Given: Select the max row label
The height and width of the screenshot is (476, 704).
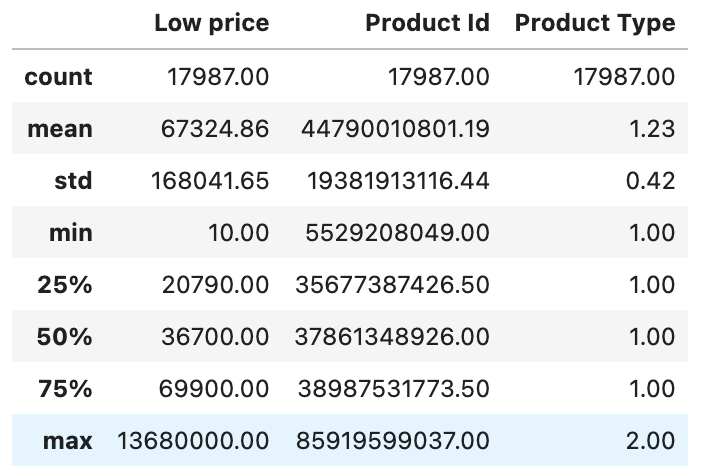Looking at the screenshot, I should tap(68, 441).
